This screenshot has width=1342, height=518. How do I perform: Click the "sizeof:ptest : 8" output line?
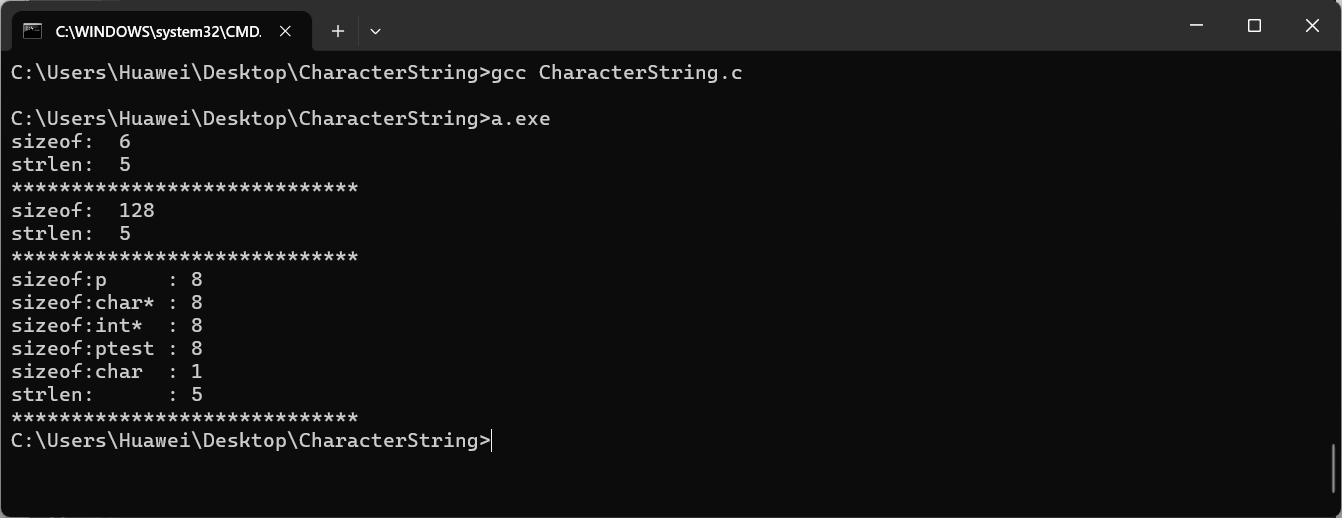[107, 349]
